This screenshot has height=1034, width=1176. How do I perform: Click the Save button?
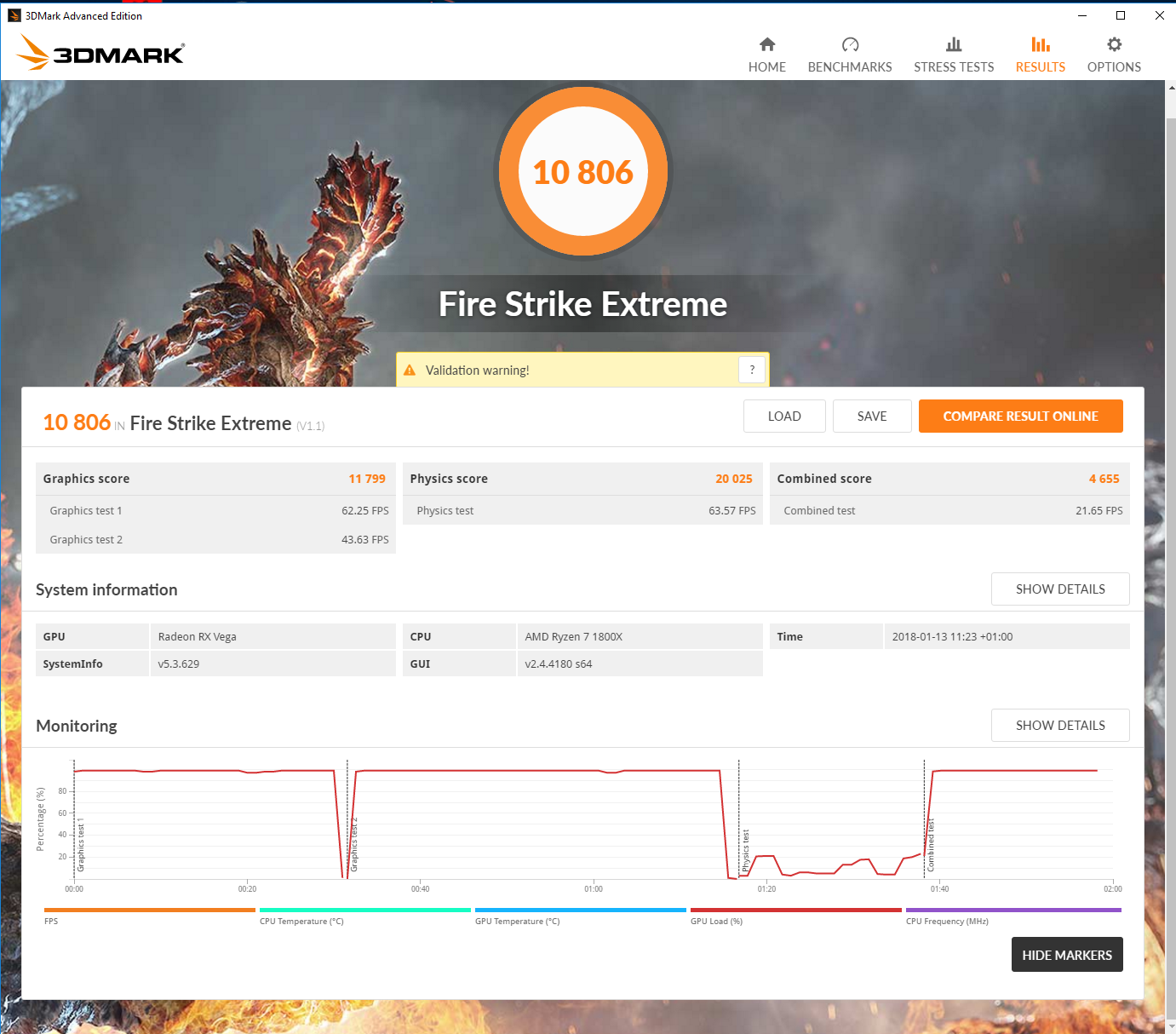pos(872,416)
